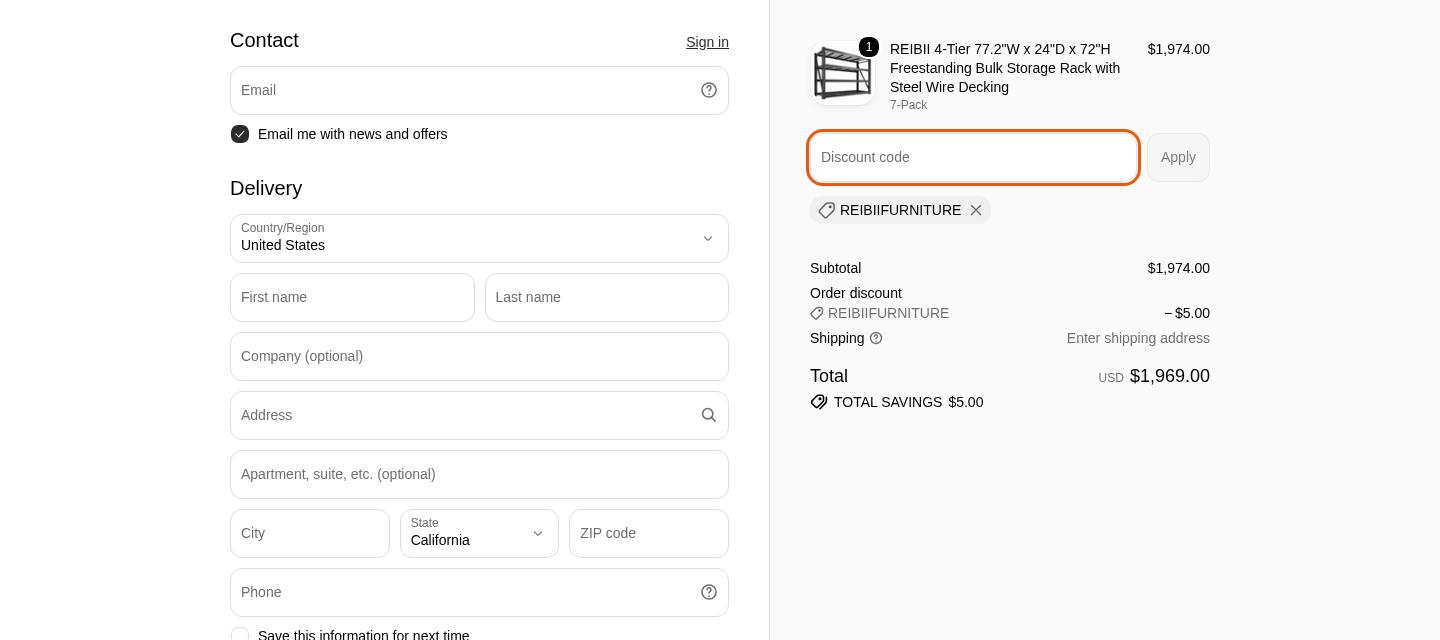The height and width of the screenshot is (640, 1440).
Task: Click the Contact section heading
Action: point(264,40)
